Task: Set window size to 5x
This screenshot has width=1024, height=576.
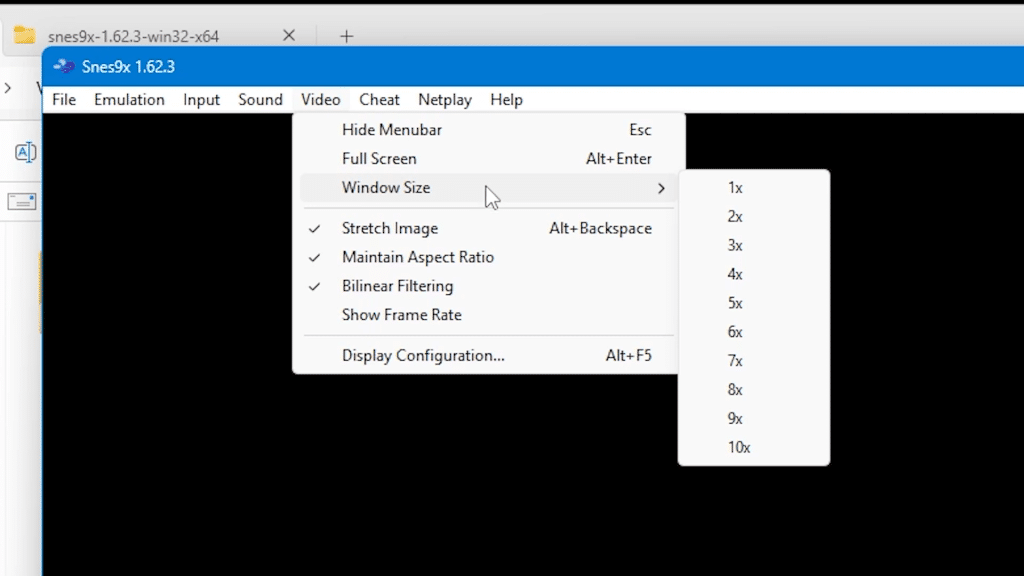Action: (754, 304)
